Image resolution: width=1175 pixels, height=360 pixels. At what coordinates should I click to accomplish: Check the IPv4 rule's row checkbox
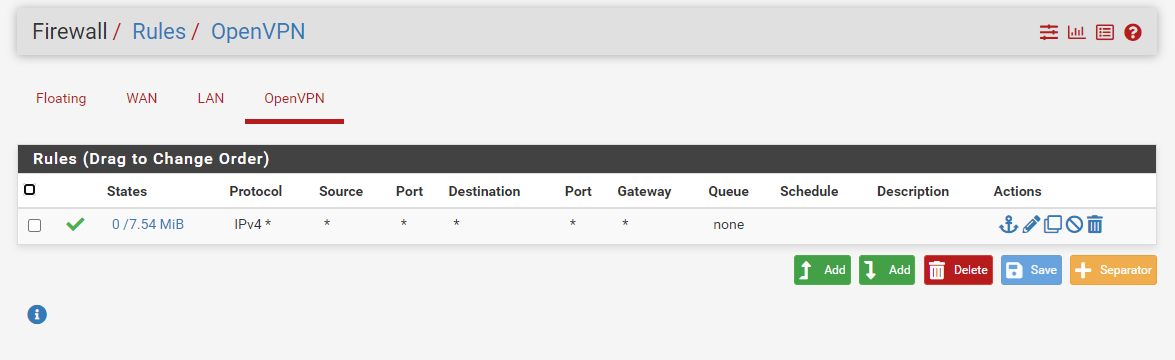(x=34, y=225)
